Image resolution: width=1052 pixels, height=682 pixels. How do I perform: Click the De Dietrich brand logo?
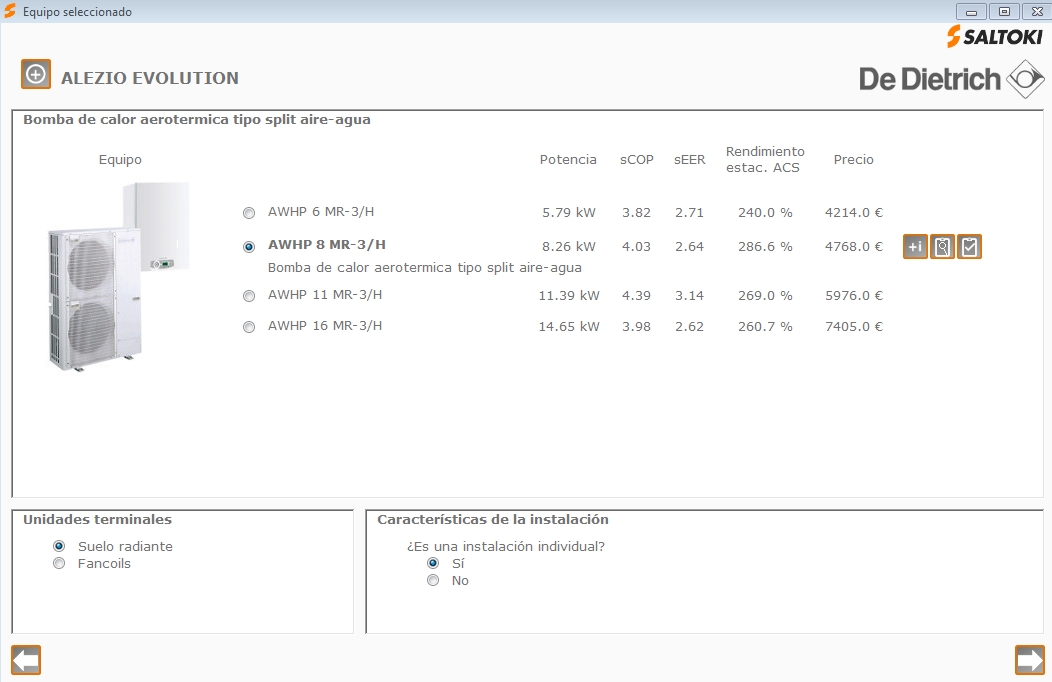[x=951, y=79]
